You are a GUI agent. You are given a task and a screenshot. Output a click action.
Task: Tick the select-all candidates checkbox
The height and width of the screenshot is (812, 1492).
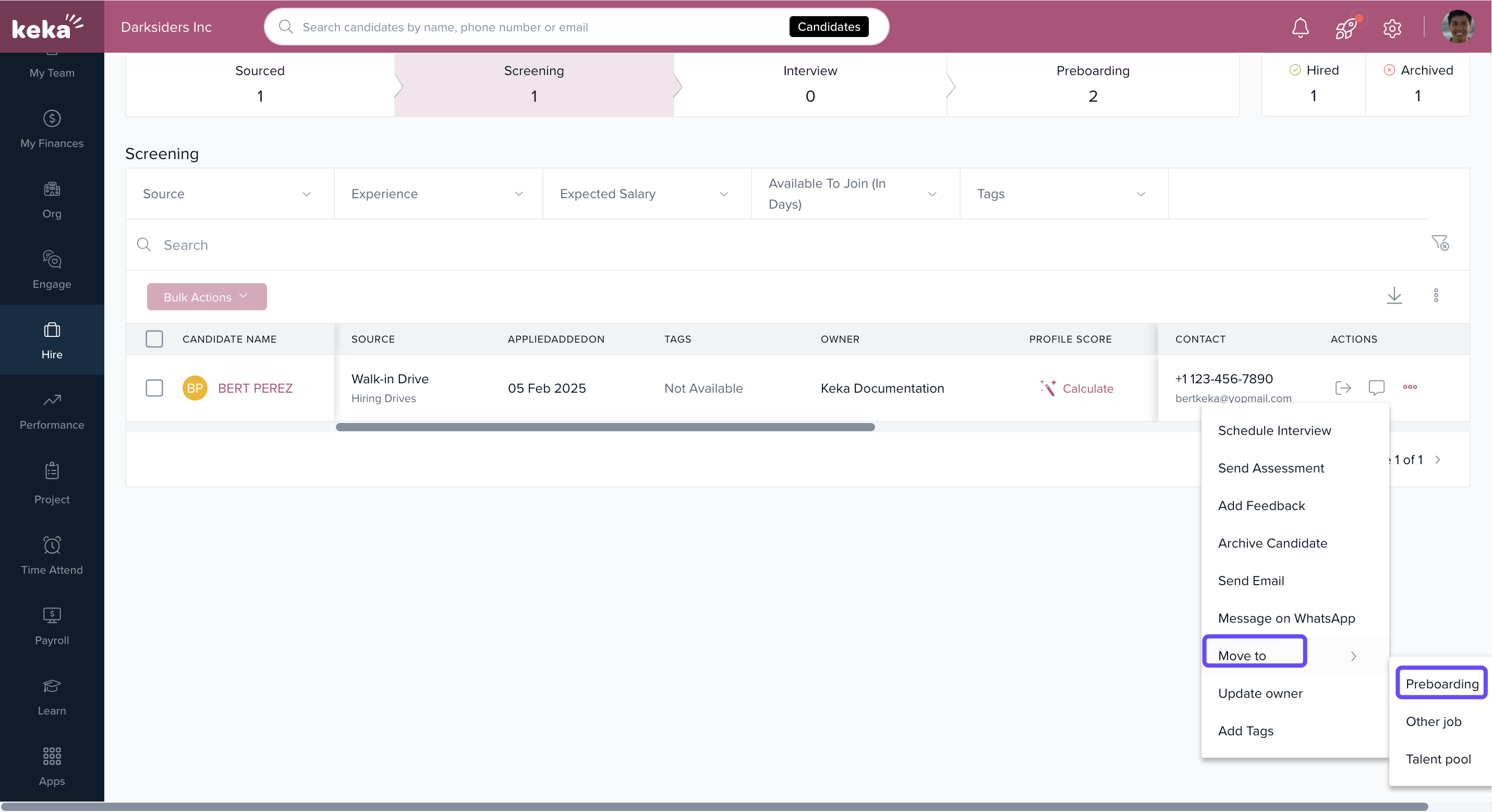(154, 339)
